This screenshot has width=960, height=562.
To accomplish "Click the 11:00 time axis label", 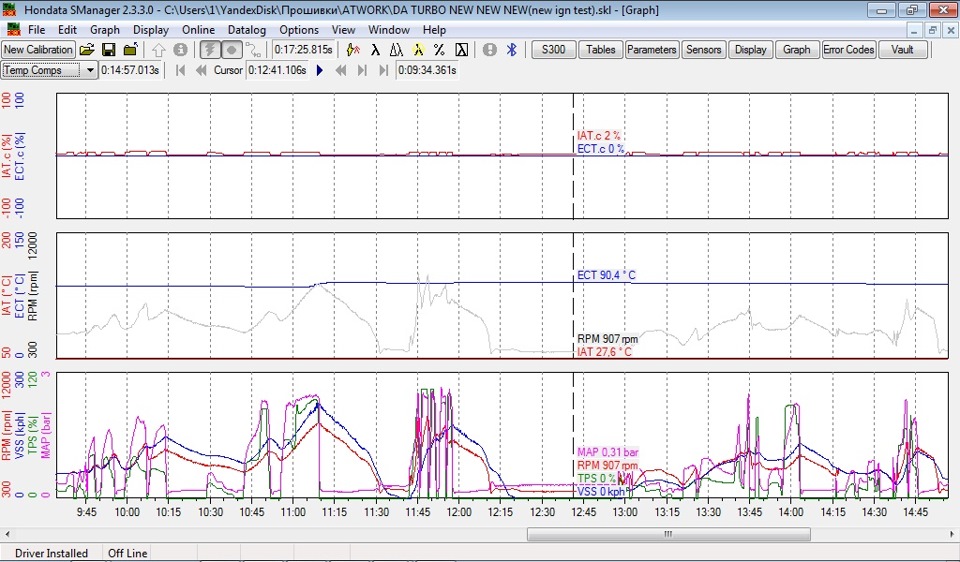I will (293, 512).
